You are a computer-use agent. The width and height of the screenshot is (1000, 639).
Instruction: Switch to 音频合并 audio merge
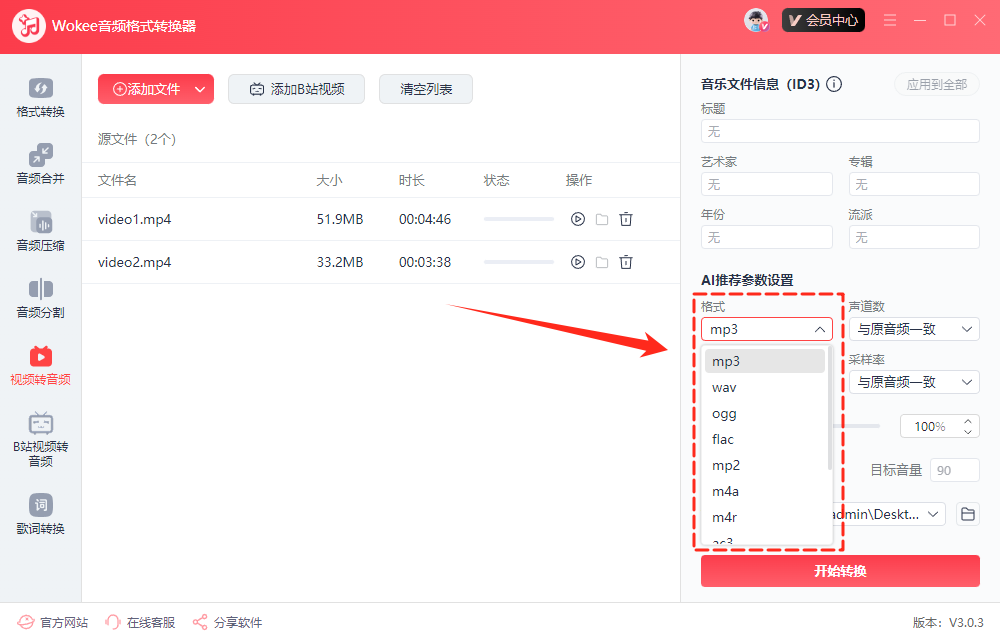click(40, 165)
